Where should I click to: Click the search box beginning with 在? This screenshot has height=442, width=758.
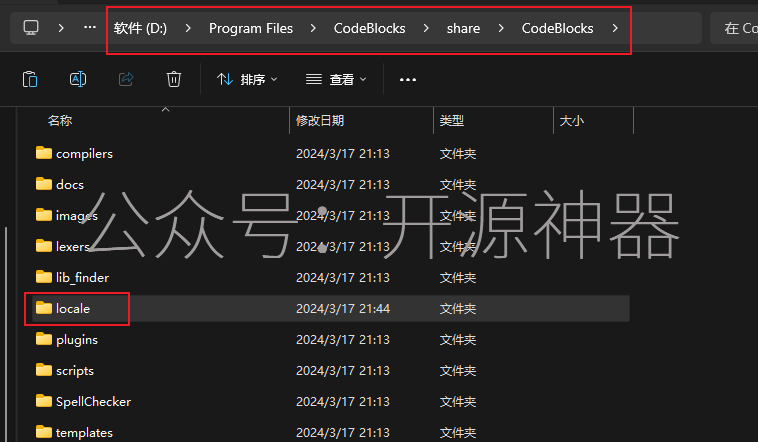tap(734, 29)
